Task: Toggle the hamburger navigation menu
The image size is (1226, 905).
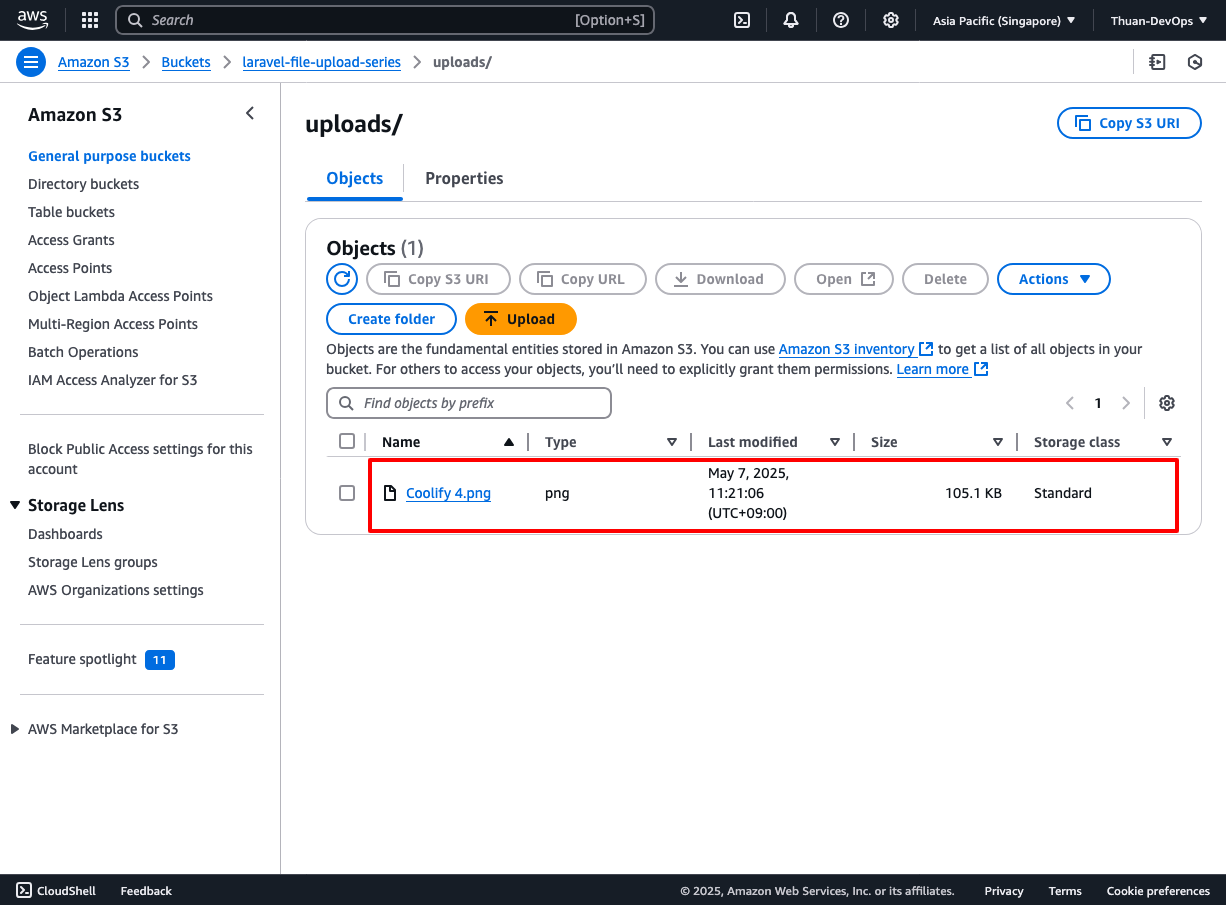Action: point(31,62)
